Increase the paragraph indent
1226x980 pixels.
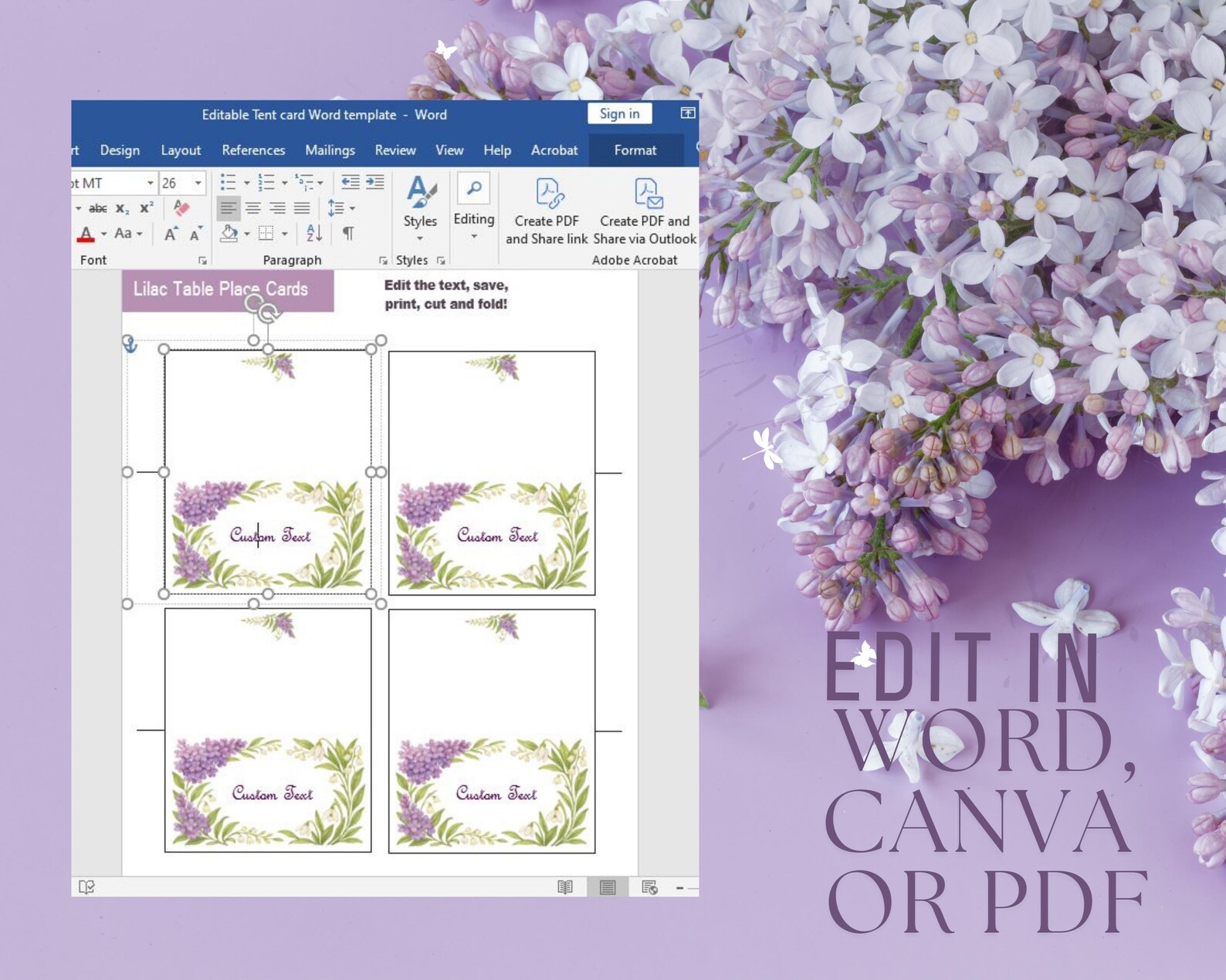pyautogui.click(x=375, y=182)
